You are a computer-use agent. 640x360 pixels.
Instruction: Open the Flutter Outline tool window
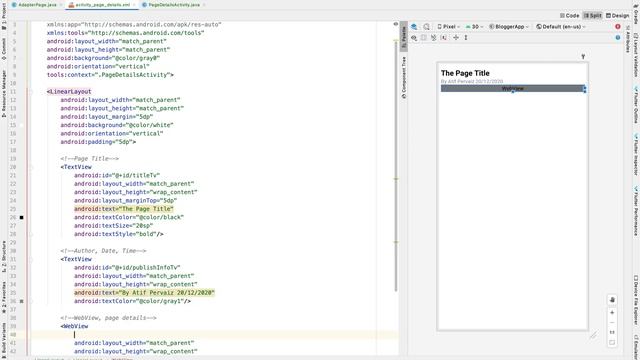click(636, 104)
